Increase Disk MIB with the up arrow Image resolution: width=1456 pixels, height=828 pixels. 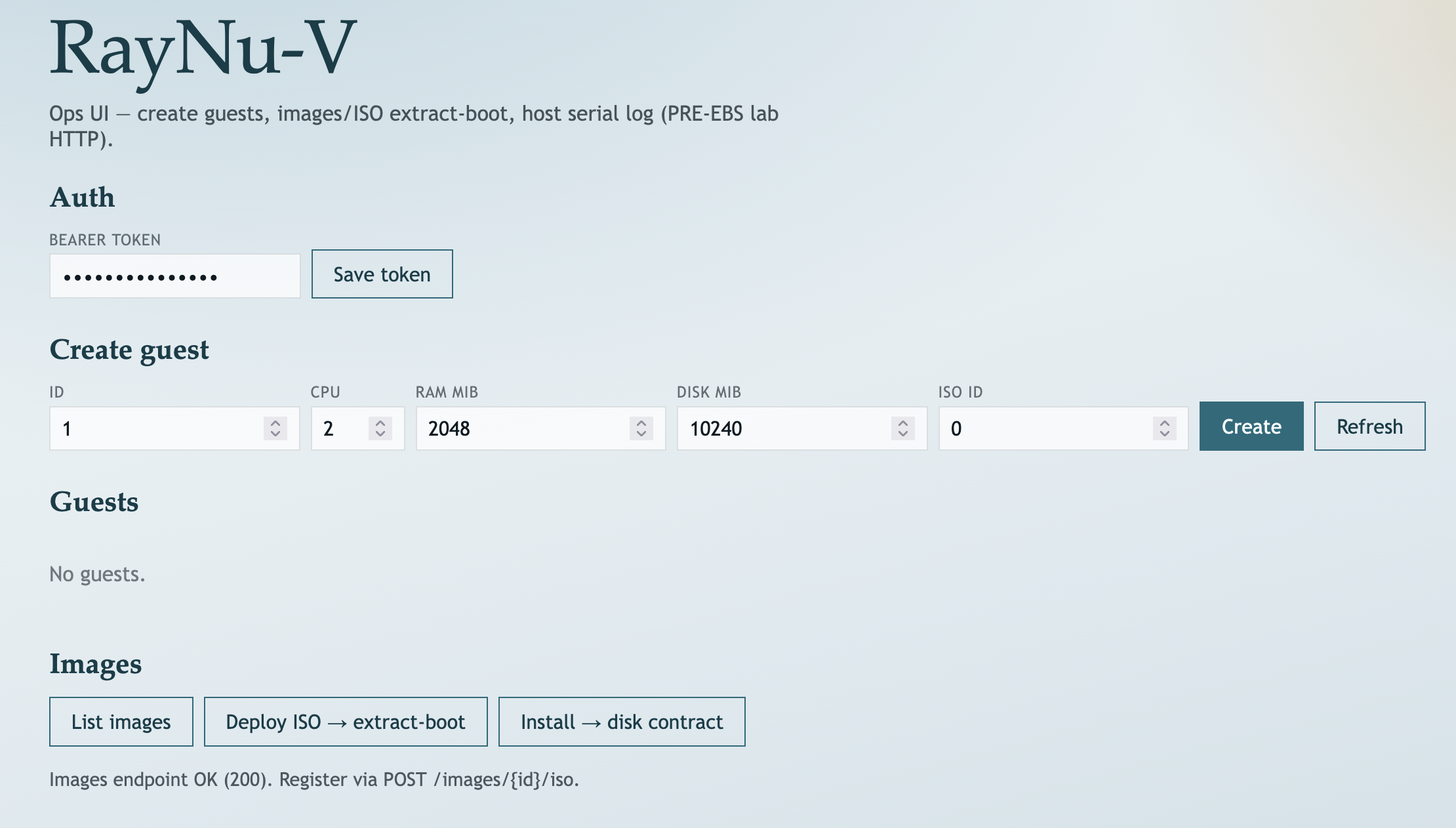coord(903,423)
